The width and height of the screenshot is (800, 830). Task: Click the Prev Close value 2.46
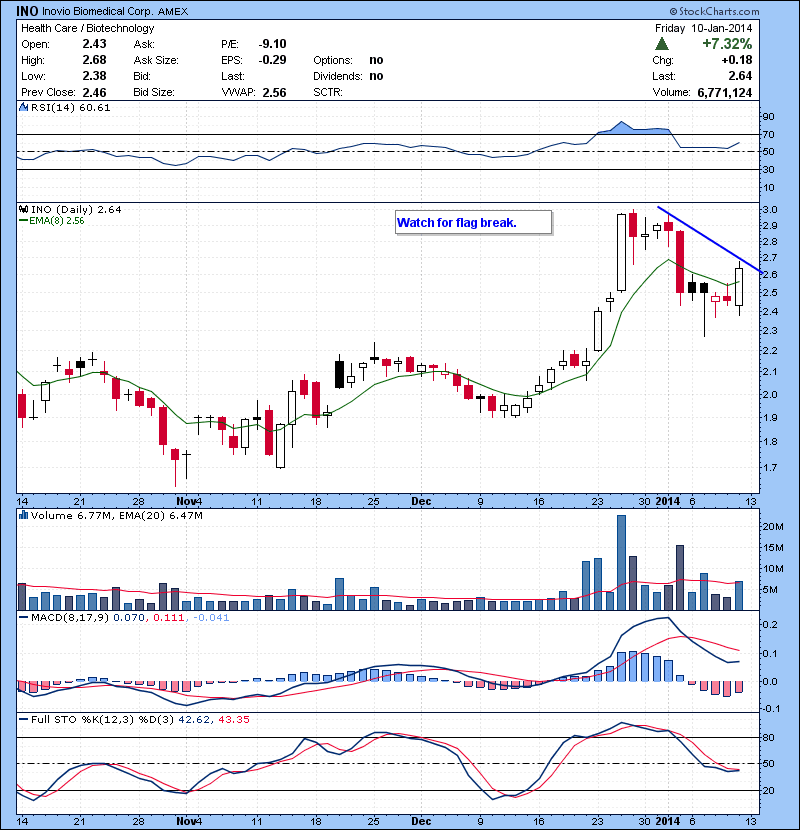tap(94, 92)
